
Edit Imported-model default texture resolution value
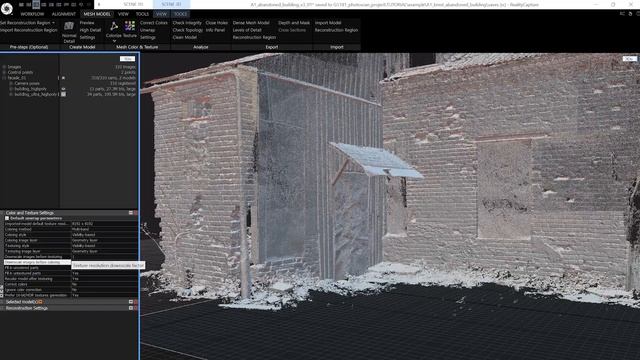pyautogui.click(x=104, y=224)
